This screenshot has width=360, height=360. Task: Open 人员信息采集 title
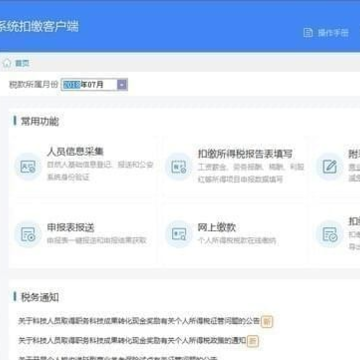[x=75, y=152]
